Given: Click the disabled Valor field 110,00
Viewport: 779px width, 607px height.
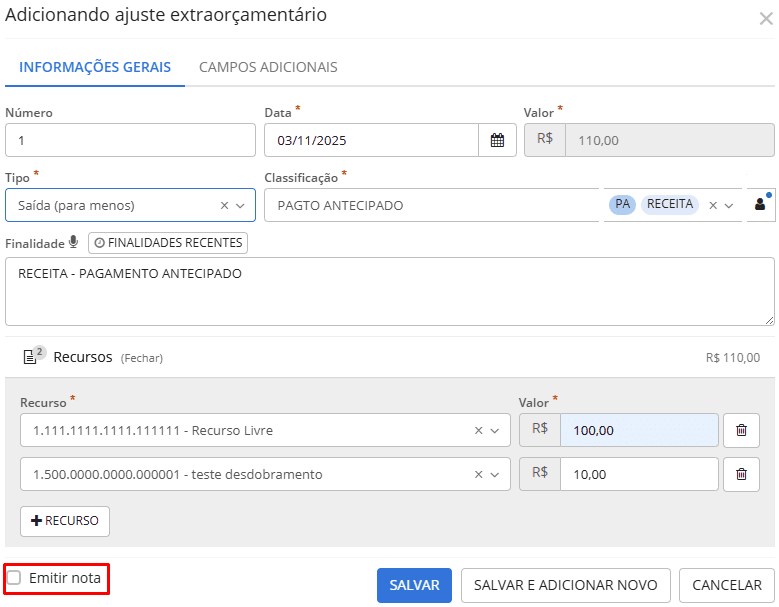Looking at the screenshot, I should pyautogui.click(x=669, y=140).
